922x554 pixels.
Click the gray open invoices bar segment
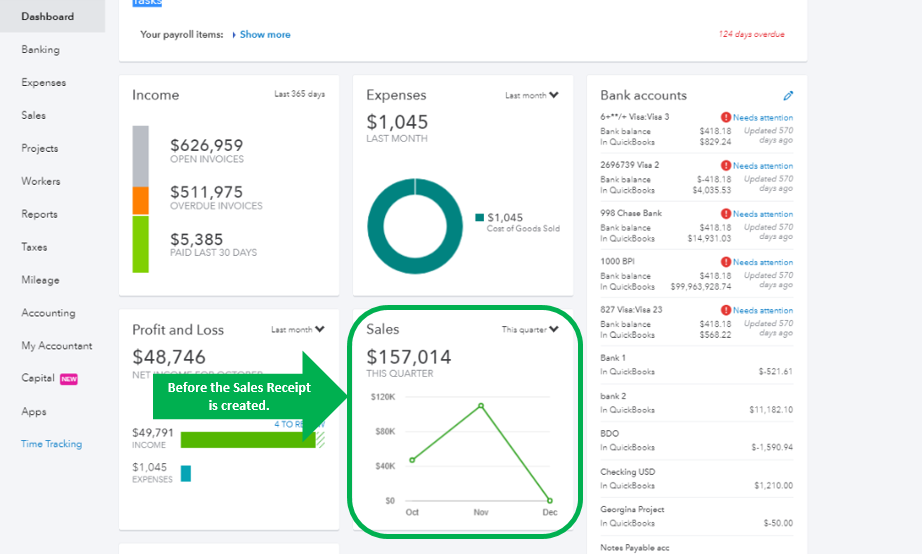pyautogui.click(x=141, y=156)
